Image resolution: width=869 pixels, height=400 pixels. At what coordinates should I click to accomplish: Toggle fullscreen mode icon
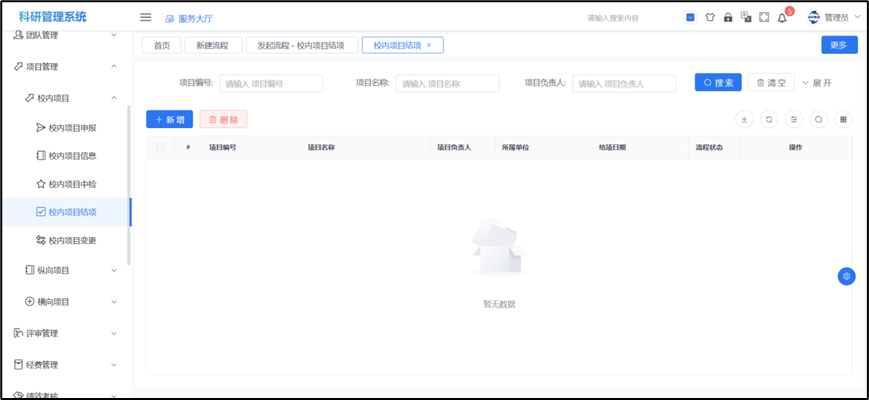[764, 17]
